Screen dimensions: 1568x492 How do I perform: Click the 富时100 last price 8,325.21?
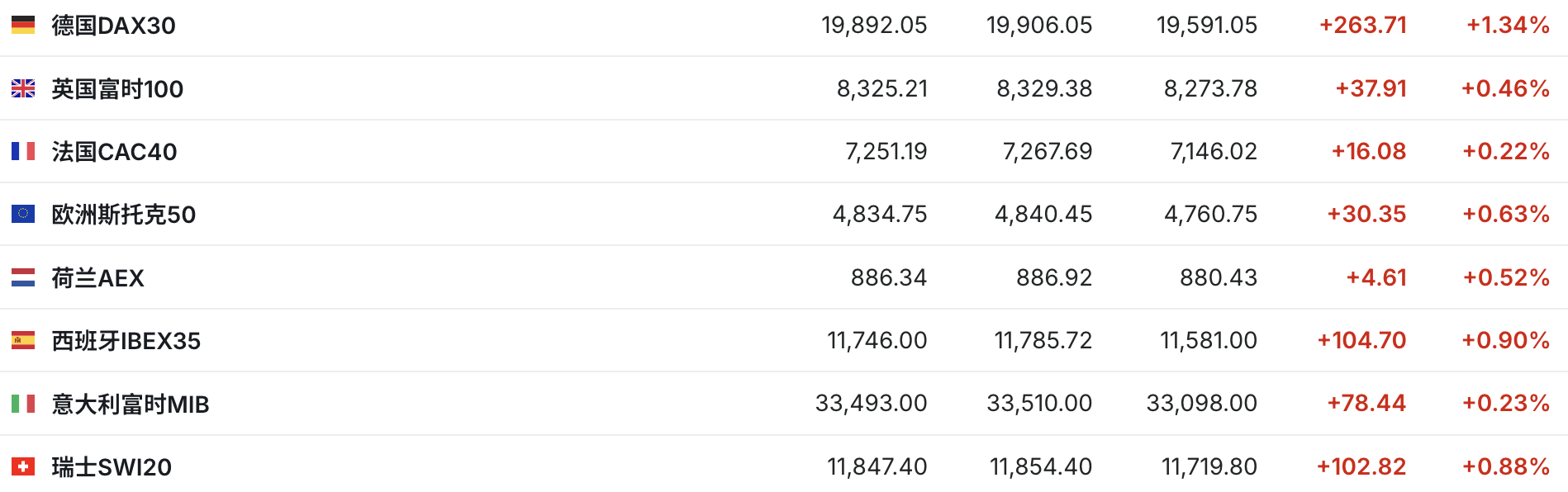tap(881, 88)
